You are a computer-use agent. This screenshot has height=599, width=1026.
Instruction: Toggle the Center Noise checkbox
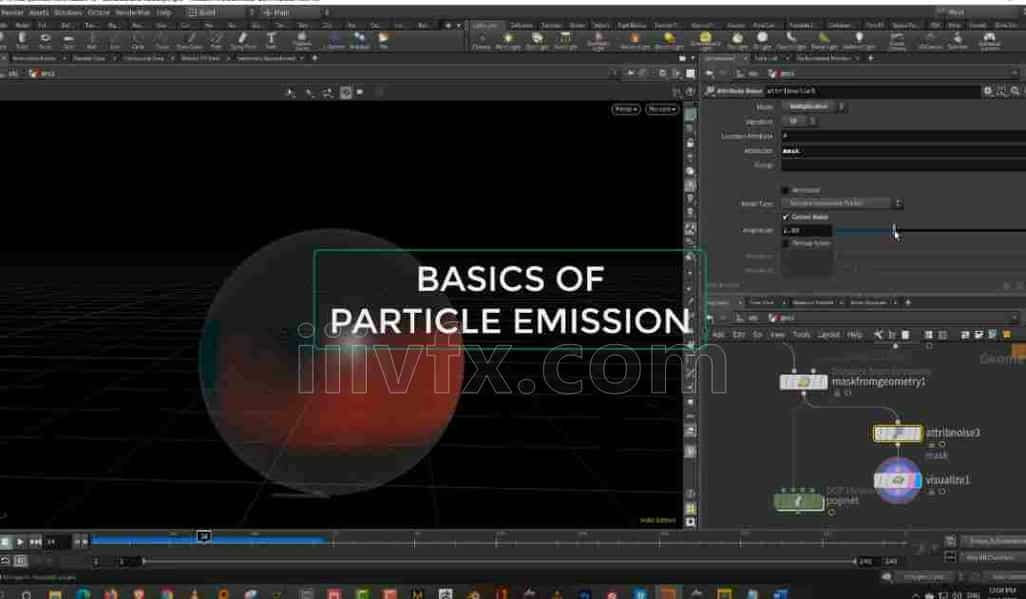[786, 217]
